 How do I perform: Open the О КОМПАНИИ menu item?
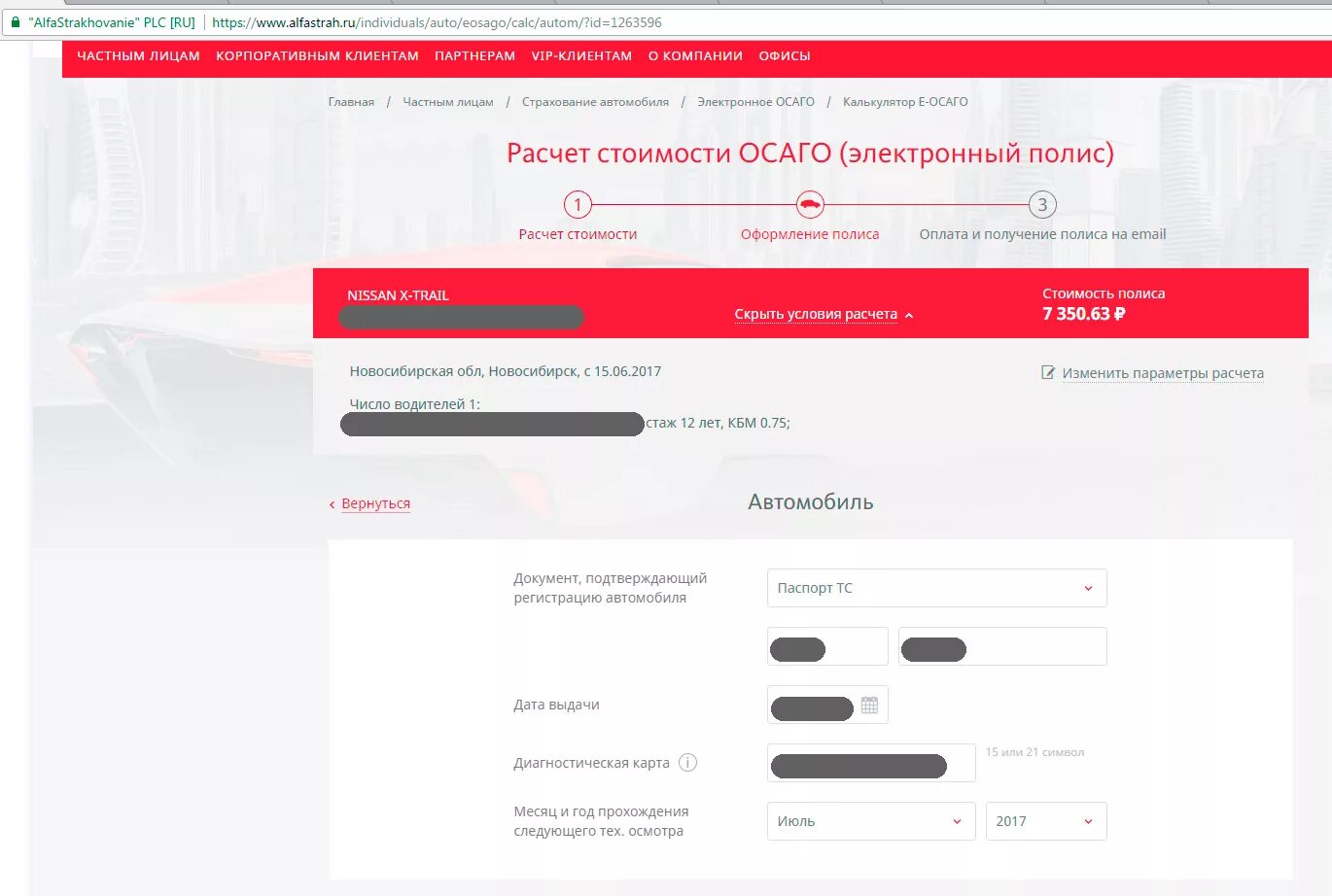[695, 56]
